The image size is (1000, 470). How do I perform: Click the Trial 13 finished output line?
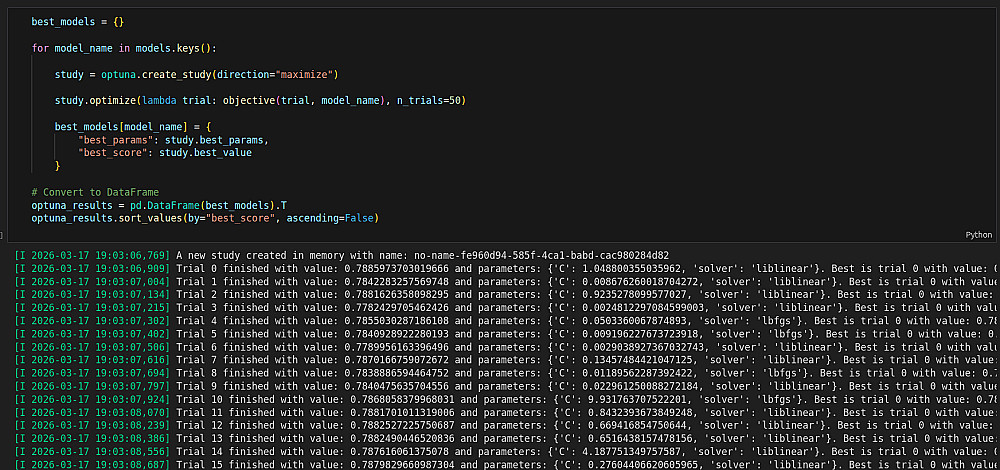500,437
